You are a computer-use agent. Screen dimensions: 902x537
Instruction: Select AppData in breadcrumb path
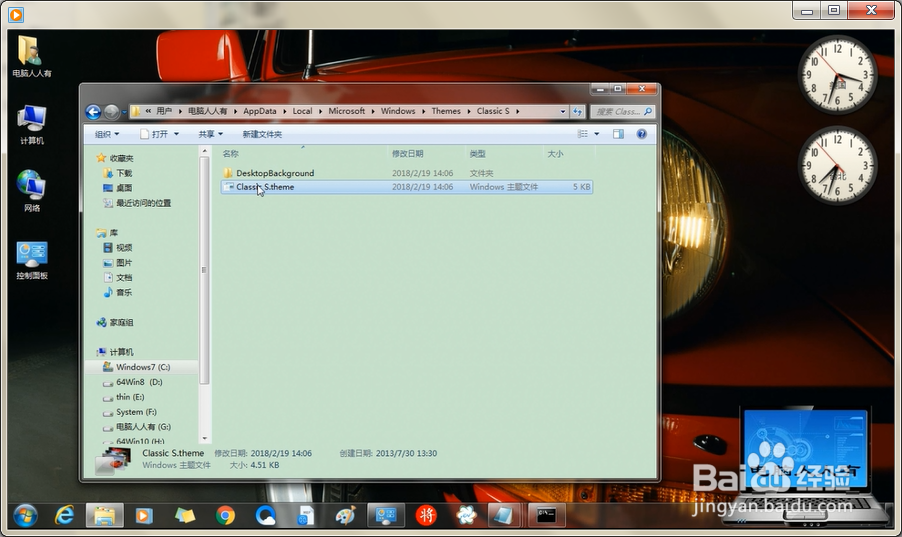click(259, 111)
